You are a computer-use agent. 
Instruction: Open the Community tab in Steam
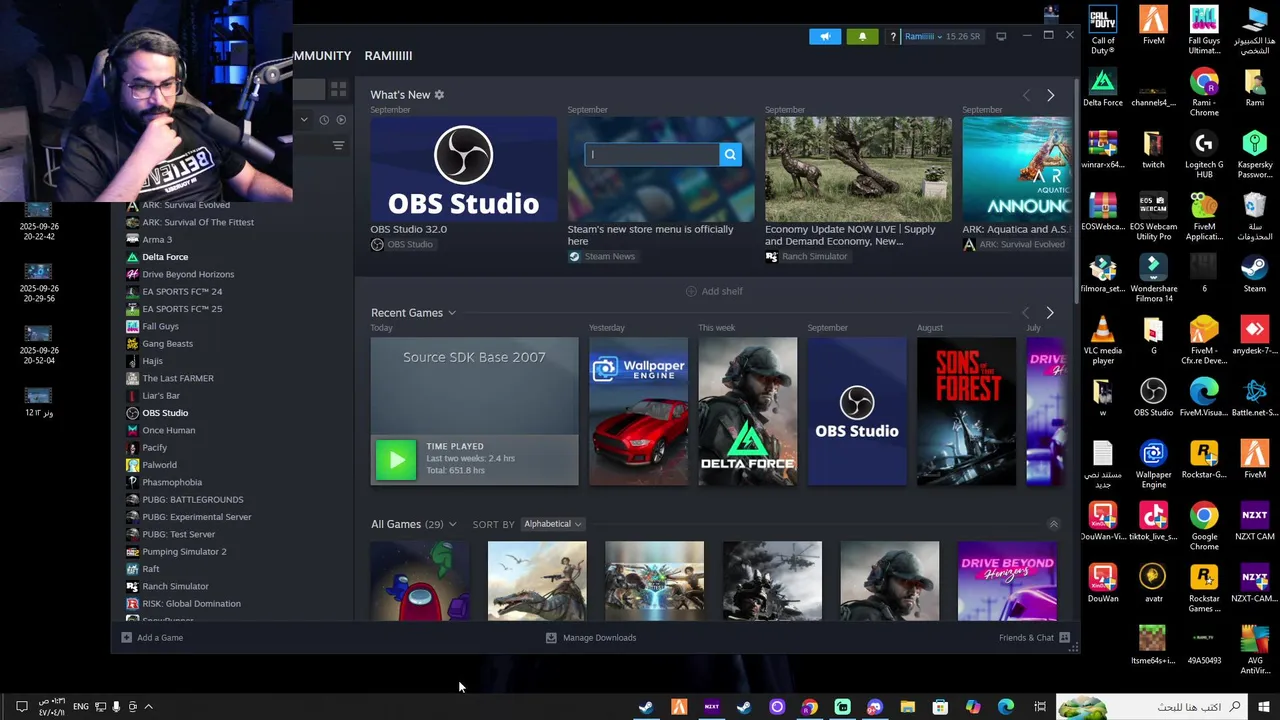[322, 56]
